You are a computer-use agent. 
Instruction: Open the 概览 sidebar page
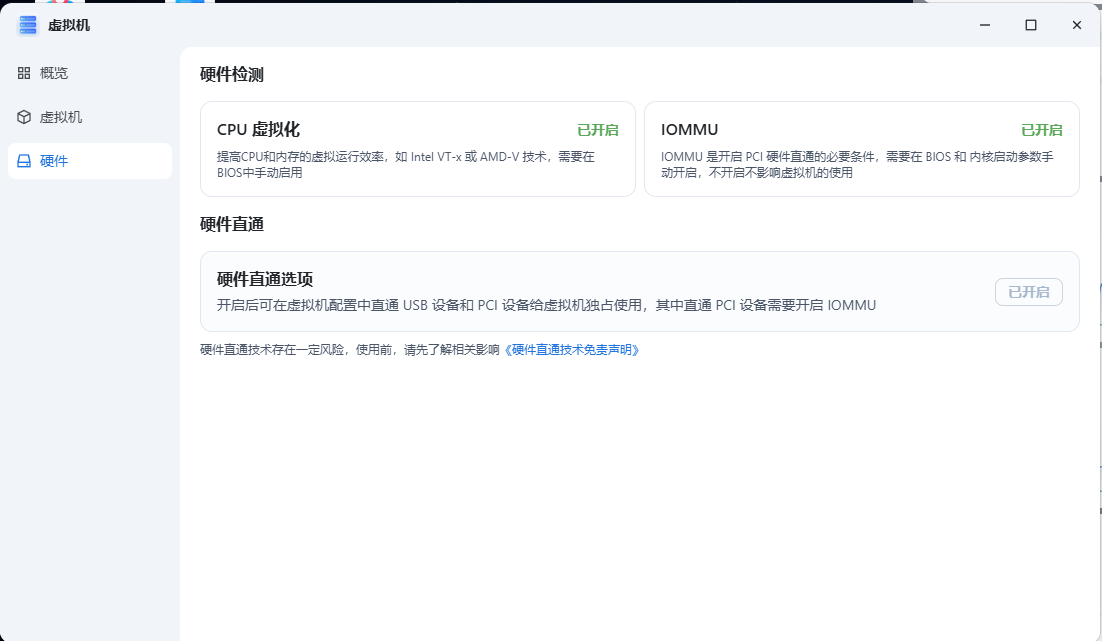54,73
